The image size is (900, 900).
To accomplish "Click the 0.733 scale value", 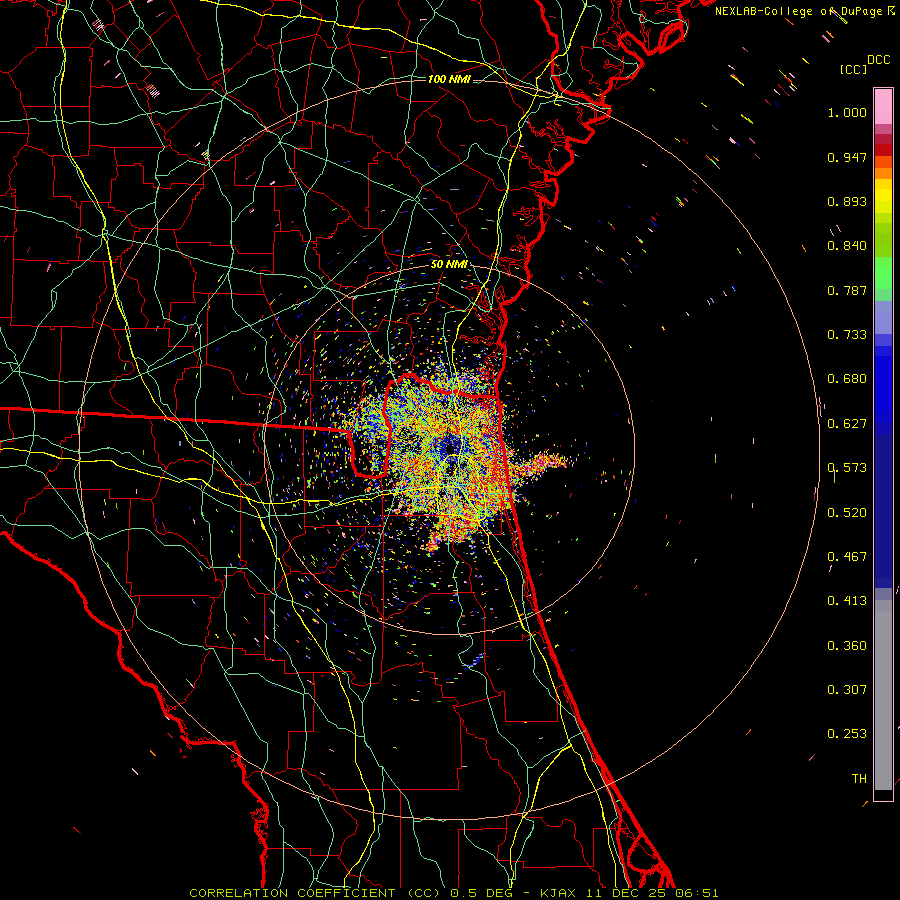I will click(x=847, y=335).
